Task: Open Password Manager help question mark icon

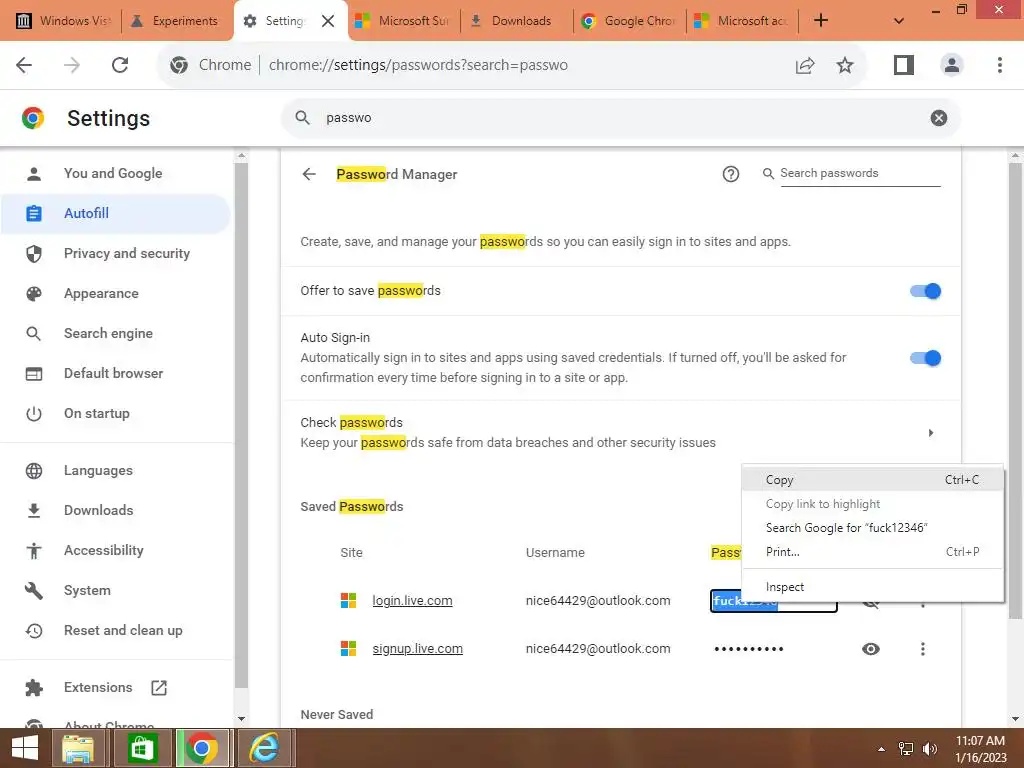Action: click(731, 174)
